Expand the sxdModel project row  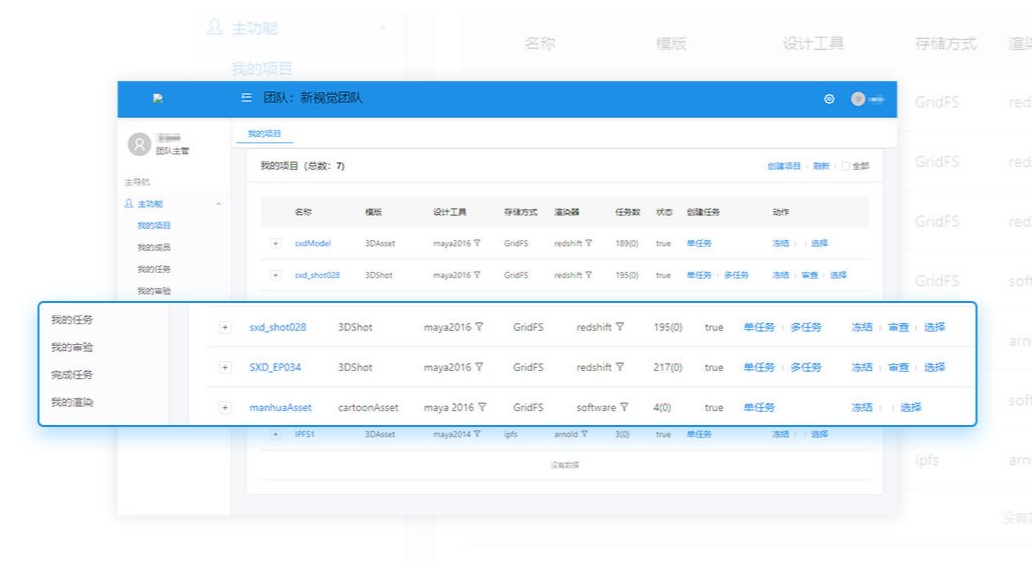[x=275, y=243]
